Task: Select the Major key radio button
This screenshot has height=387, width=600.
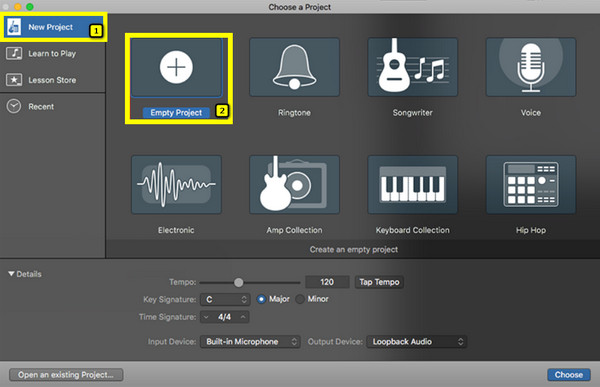Action: coord(261,299)
